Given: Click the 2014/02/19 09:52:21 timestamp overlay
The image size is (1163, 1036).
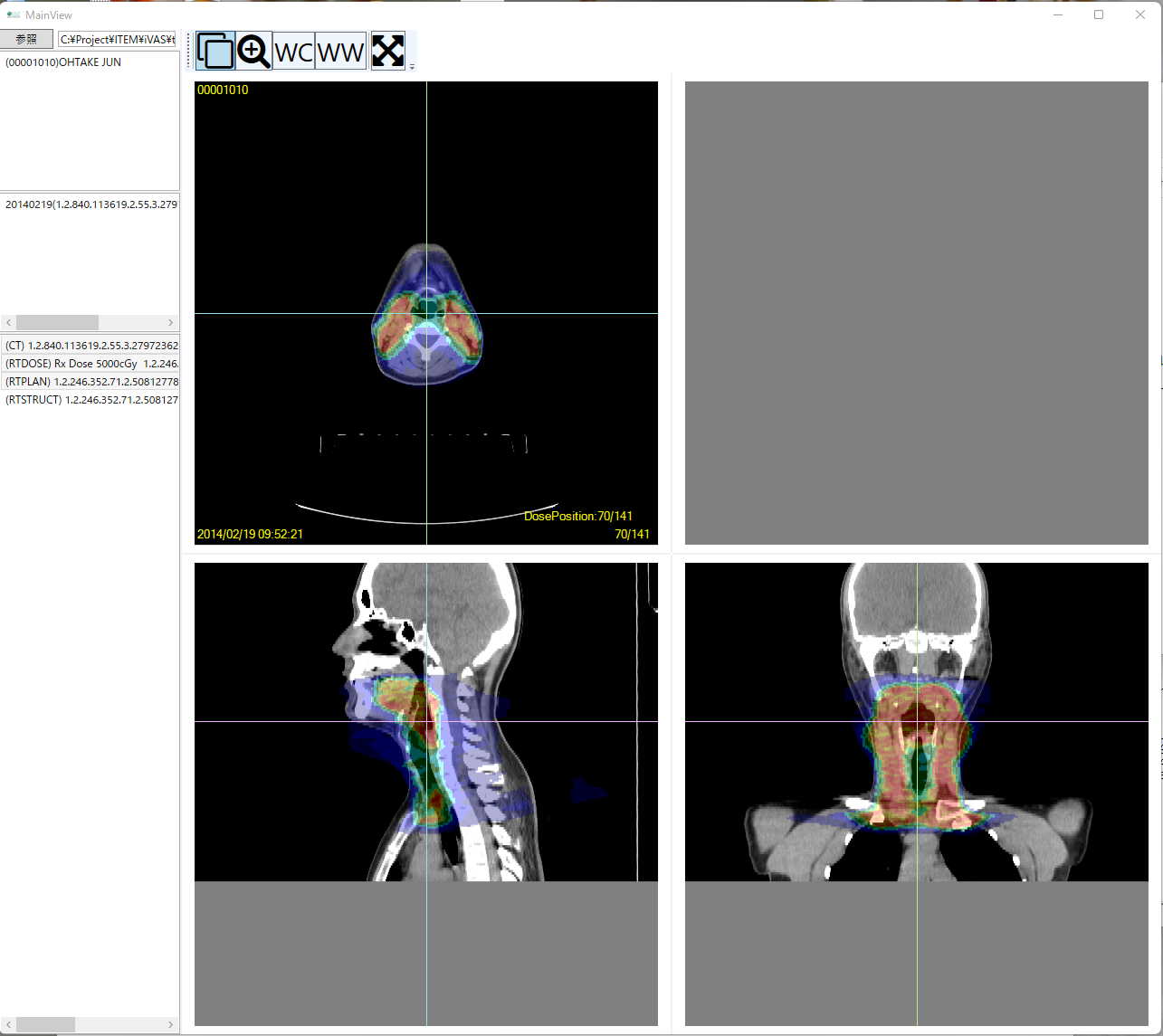Looking at the screenshot, I should pyautogui.click(x=250, y=535).
